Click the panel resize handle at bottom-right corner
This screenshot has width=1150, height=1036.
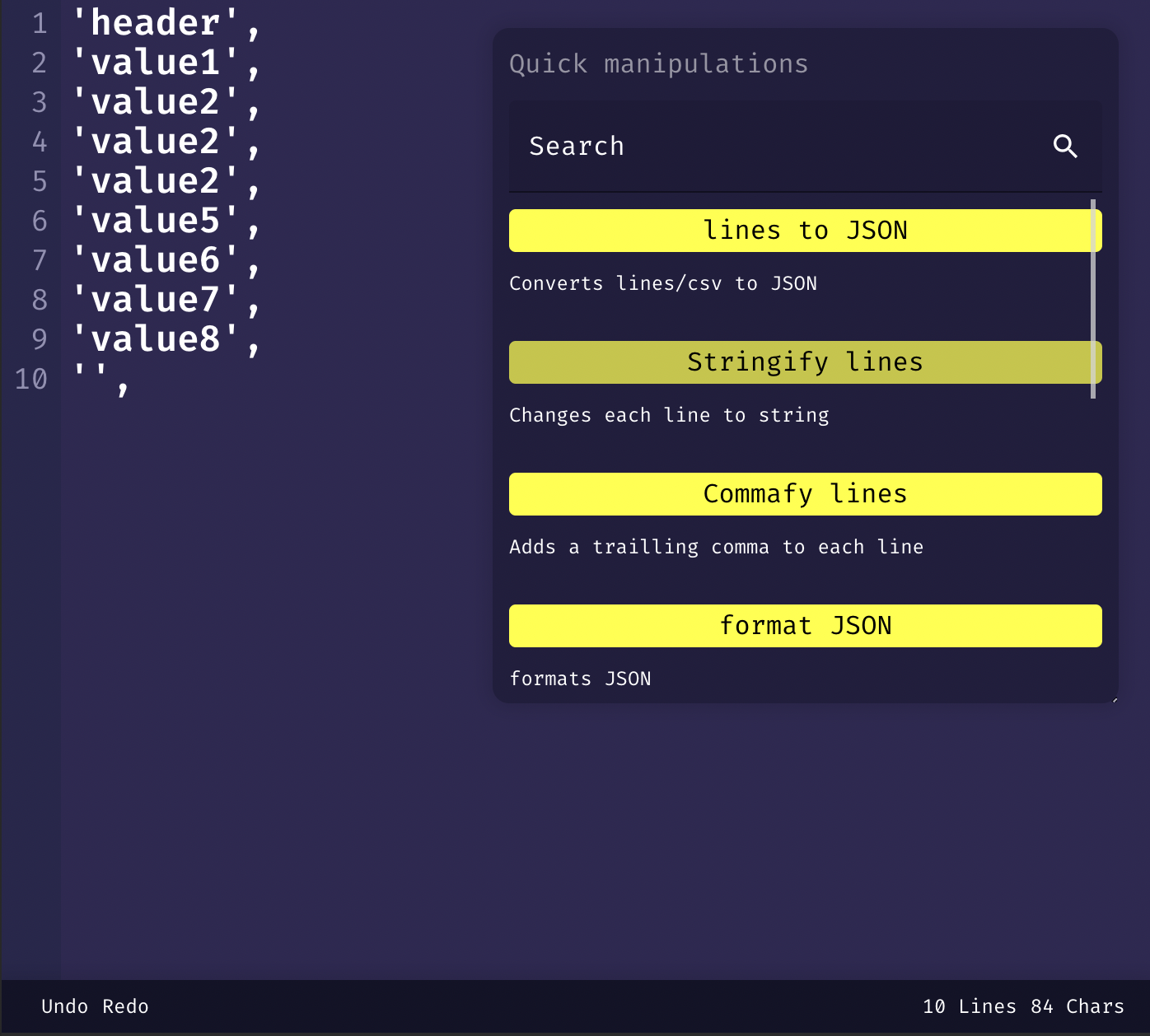(x=1114, y=698)
